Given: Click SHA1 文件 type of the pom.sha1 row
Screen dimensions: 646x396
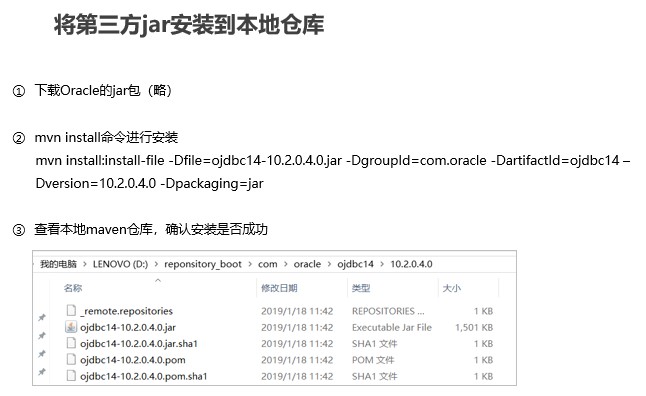Looking at the screenshot, I should click(374, 376).
